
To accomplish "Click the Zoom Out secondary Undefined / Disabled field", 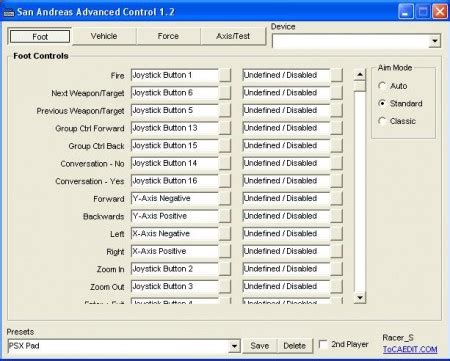I will [286, 287].
